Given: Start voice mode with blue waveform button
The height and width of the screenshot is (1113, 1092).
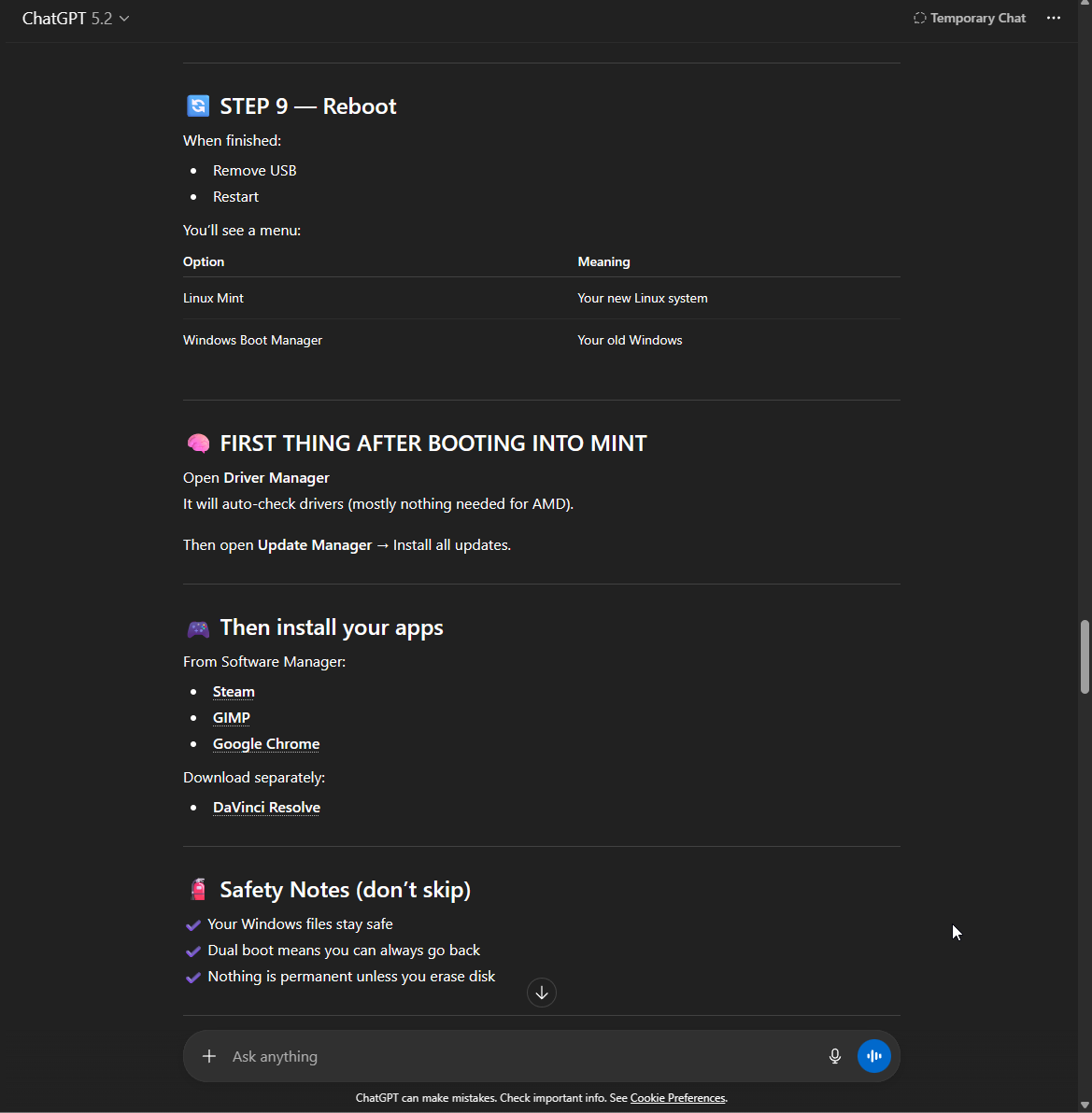Looking at the screenshot, I should (874, 1056).
